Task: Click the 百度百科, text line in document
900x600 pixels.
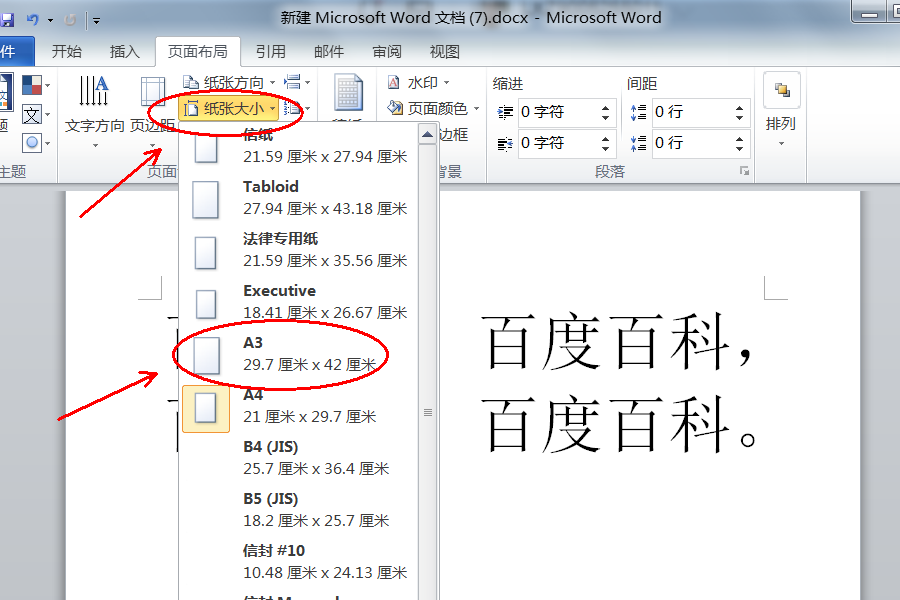Action: click(616, 343)
